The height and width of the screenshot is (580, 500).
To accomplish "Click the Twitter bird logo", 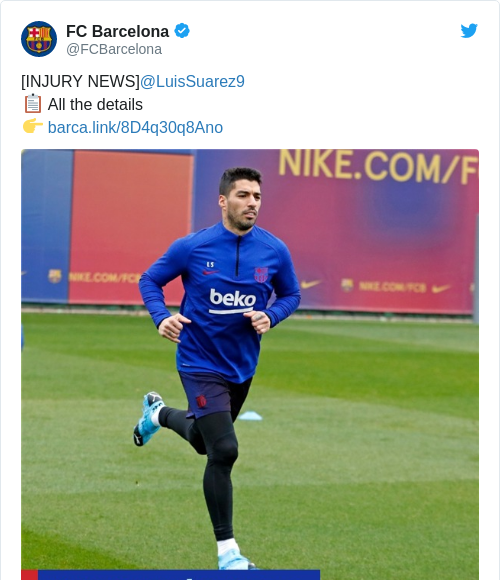I will pos(469,31).
